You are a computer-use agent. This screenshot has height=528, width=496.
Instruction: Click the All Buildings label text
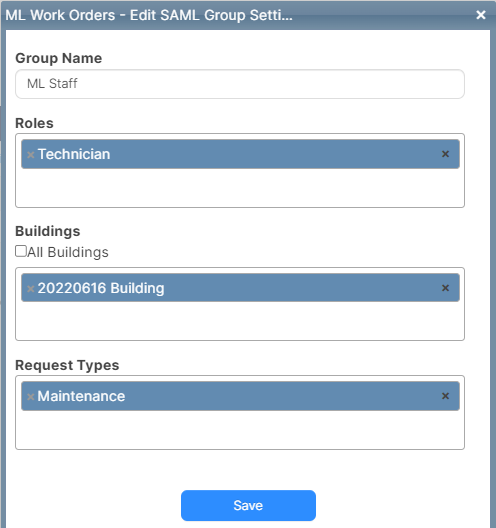[68, 252]
